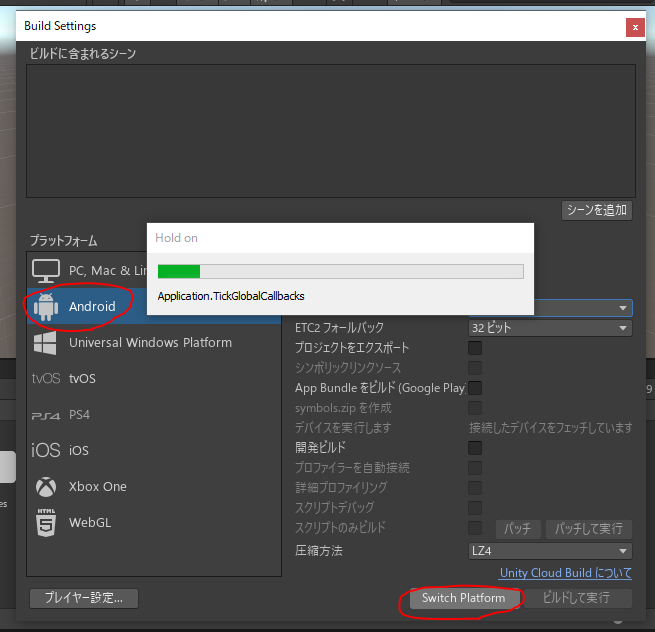The image size is (655, 632).
Task: Select the PS4 platform row
Action: (154, 415)
